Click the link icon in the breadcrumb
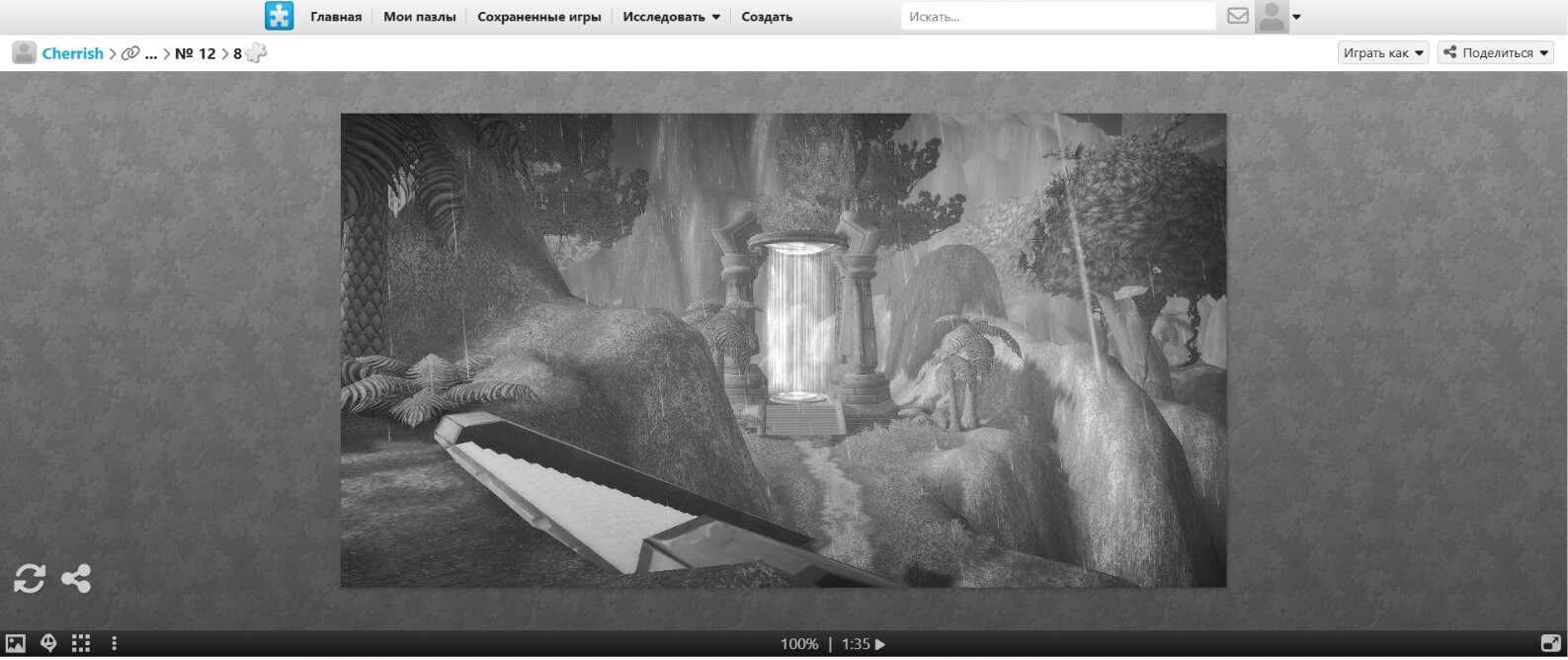Image resolution: width=1568 pixels, height=660 pixels. click(129, 53)
